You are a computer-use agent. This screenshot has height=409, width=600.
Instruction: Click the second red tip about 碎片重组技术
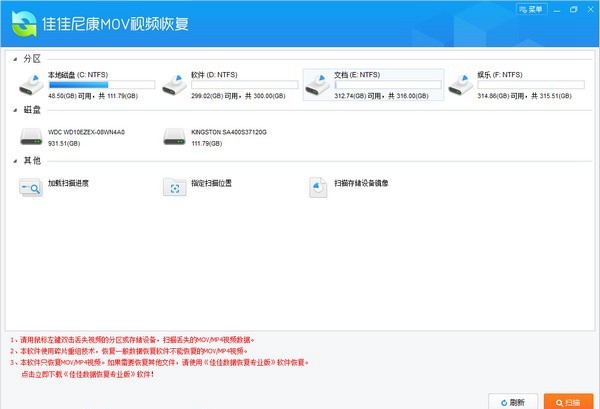point(129,351)
